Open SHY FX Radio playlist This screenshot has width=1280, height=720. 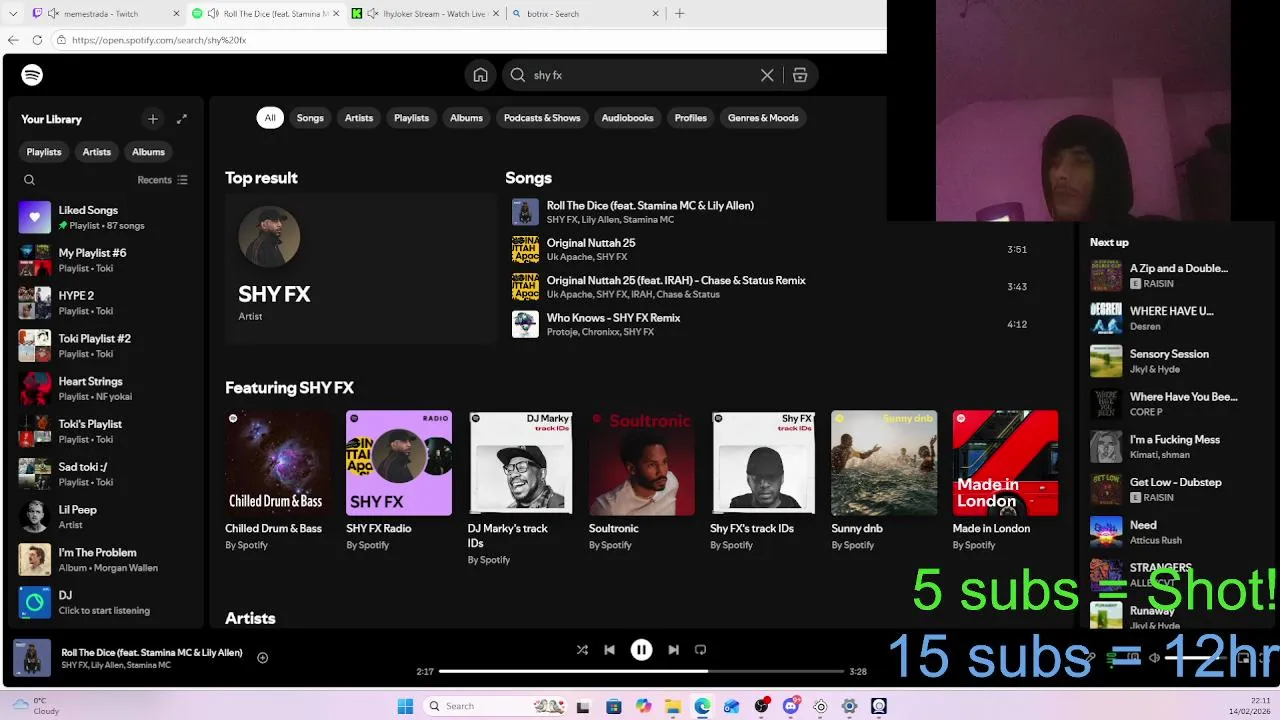[399, 482]
